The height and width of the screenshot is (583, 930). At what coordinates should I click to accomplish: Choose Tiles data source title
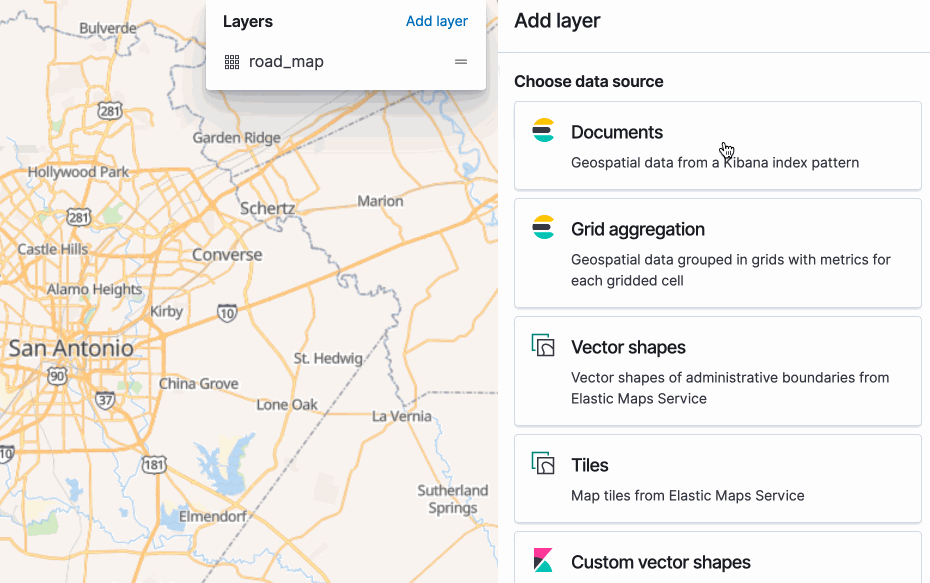pyautogui.click(x=590, y=466)
